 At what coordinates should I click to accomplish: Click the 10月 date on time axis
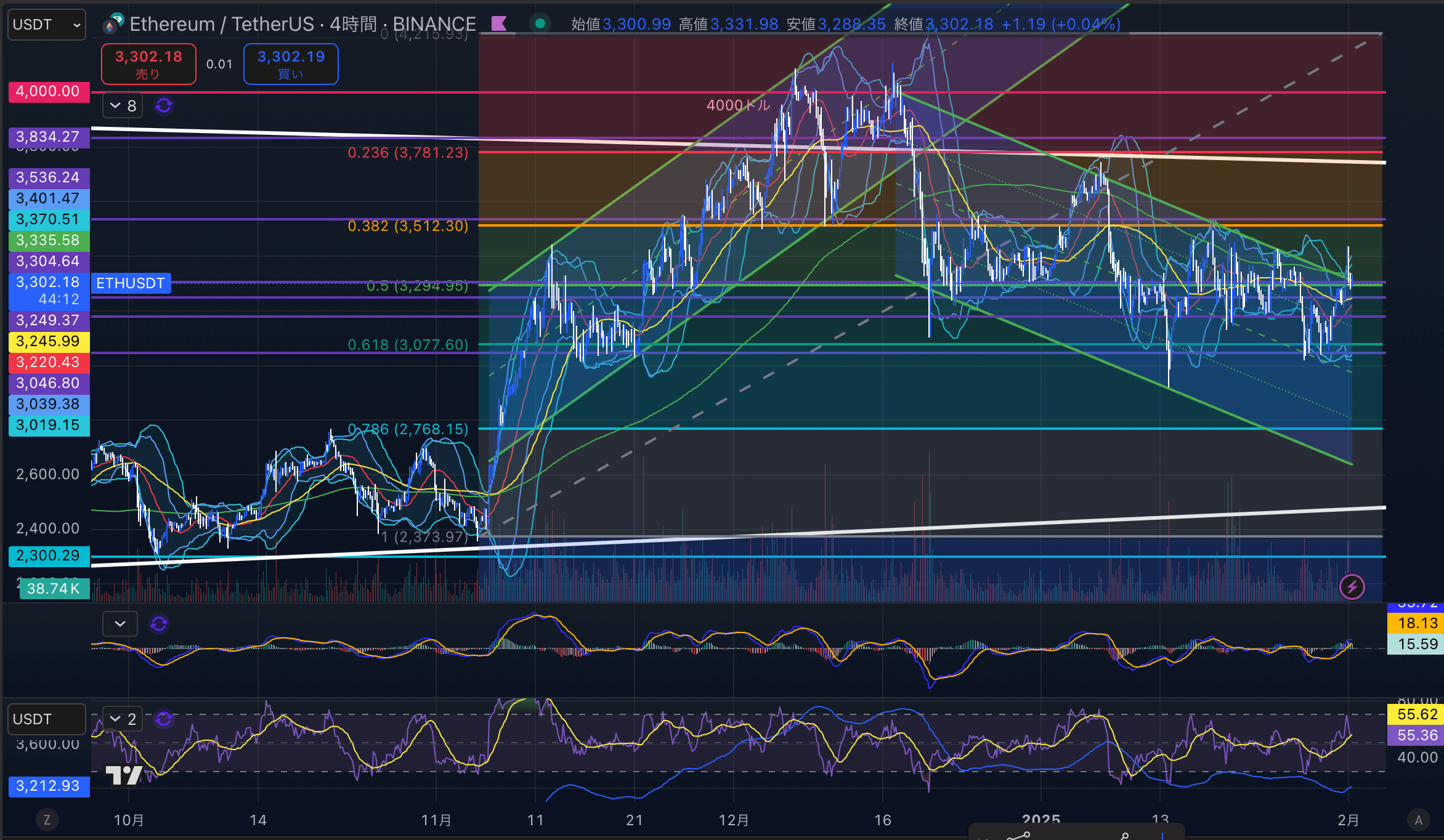pyautogui.click(x=129, y=820)
